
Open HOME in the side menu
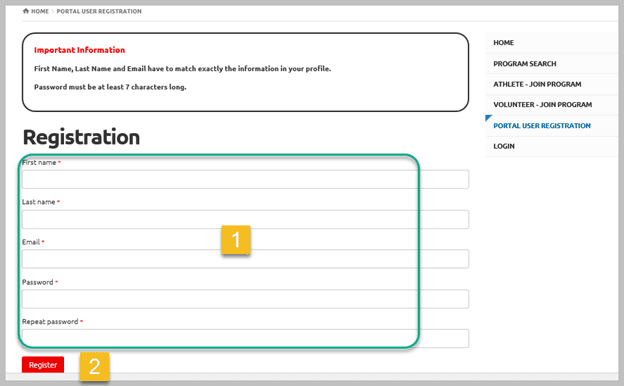tap(503, 43)
